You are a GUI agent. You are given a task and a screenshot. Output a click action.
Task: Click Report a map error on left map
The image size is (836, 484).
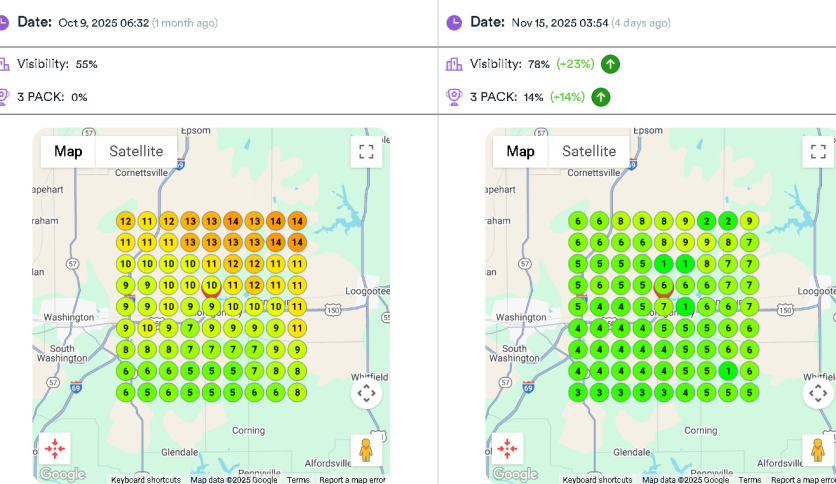click(352, 480)
